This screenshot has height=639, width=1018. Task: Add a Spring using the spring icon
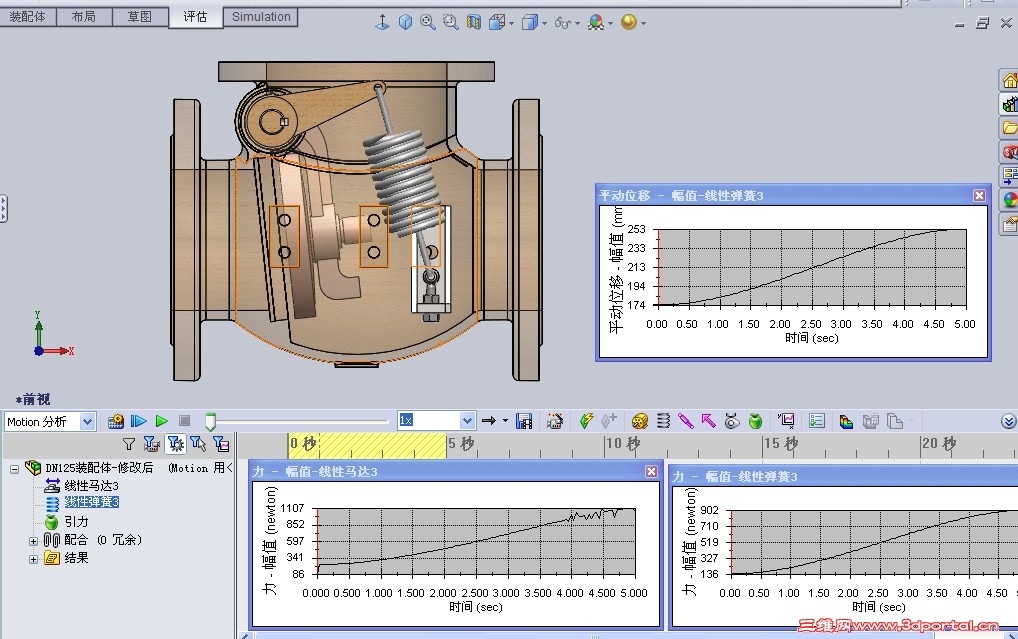pos(663,421)
